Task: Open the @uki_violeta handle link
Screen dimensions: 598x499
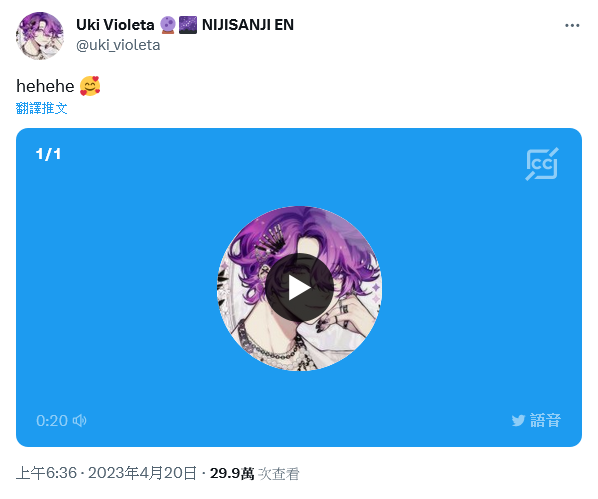Action: point(118,45)
